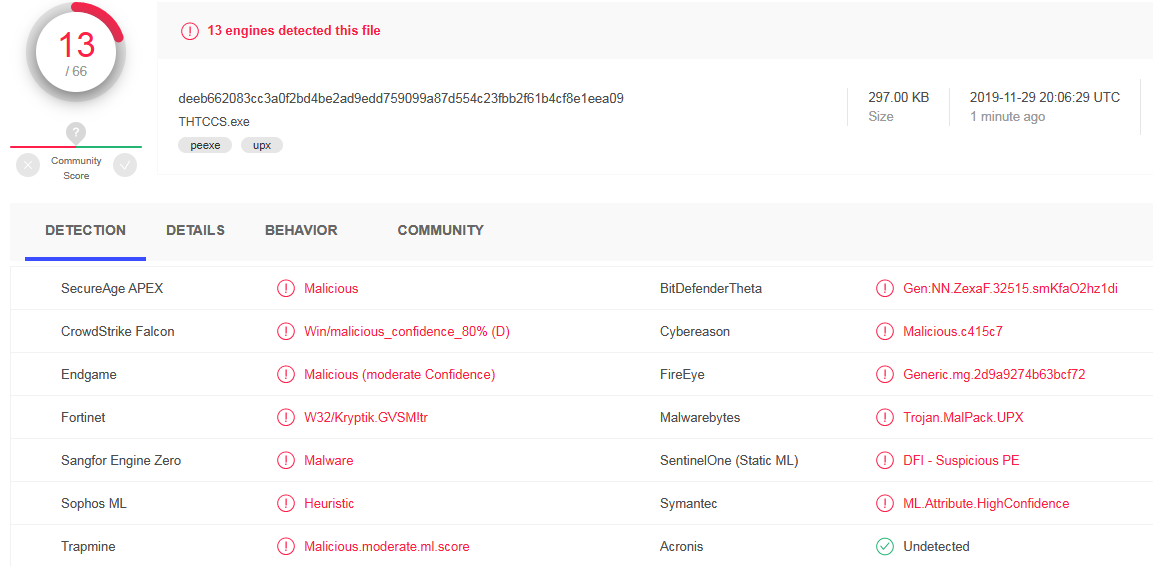Screen dimensions: 1153x566
Task: Click the question mark community score marker
Action: [76, 134]
